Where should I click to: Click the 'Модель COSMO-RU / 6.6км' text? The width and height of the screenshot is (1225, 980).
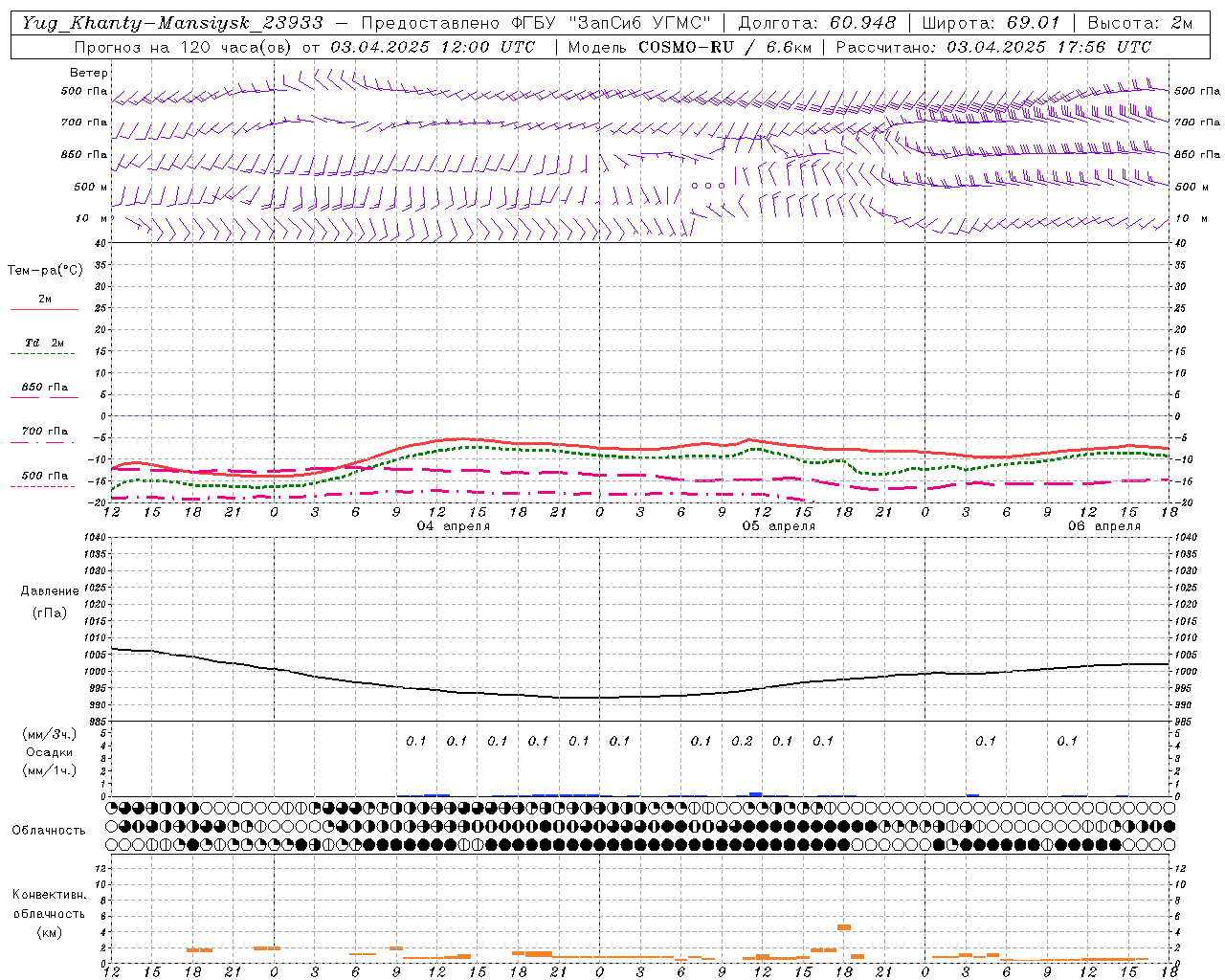point(689,47)
